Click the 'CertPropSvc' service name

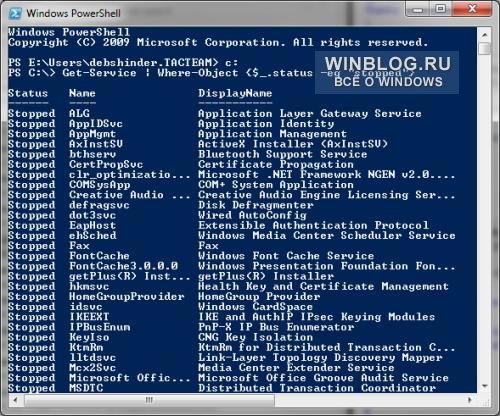pyautogui.click(x=106, y=164)
